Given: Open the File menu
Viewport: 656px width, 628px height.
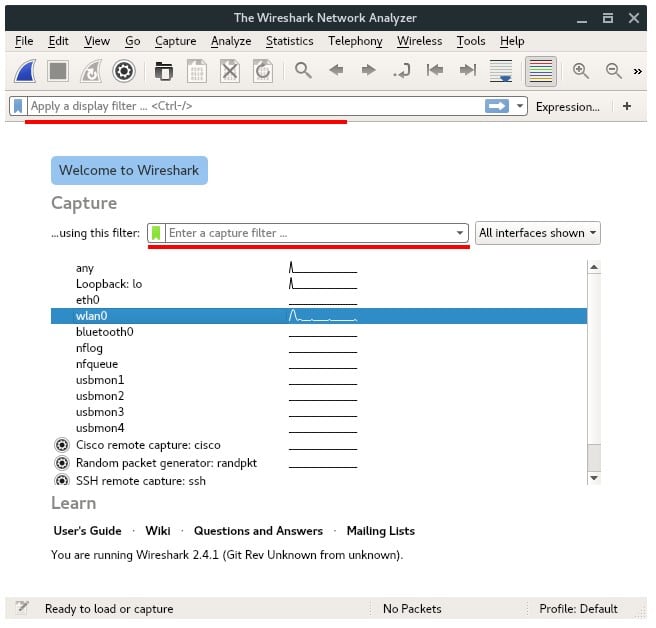Looking at the screenshot, I should pos(24,41).
